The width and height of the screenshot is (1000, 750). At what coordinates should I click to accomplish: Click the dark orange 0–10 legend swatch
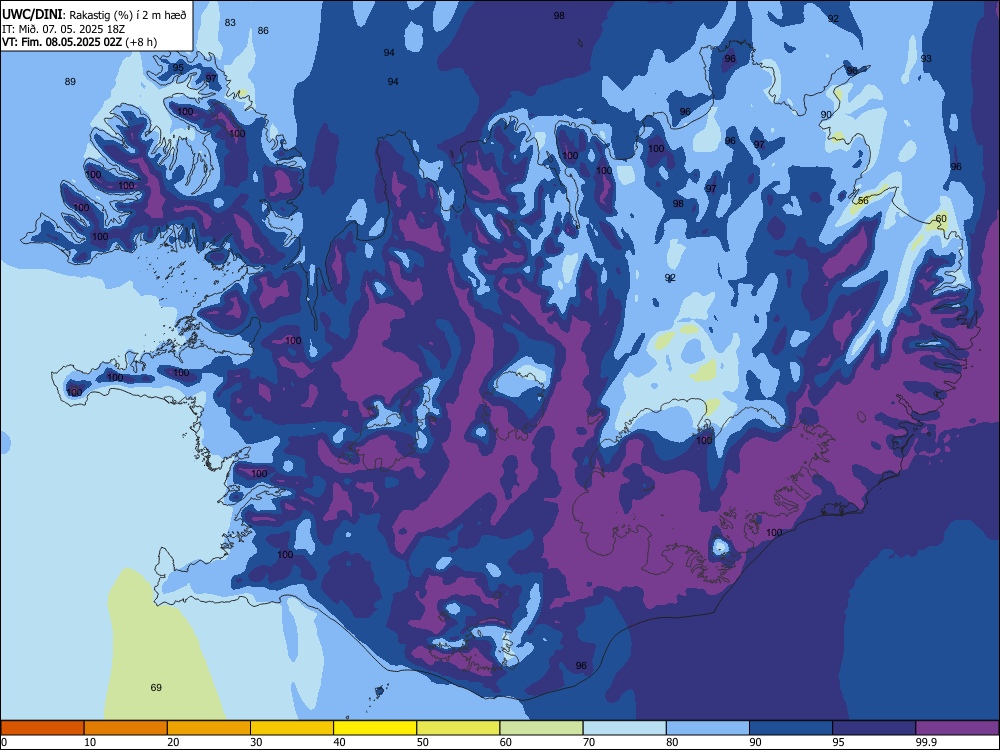click(x=42, y=728)
